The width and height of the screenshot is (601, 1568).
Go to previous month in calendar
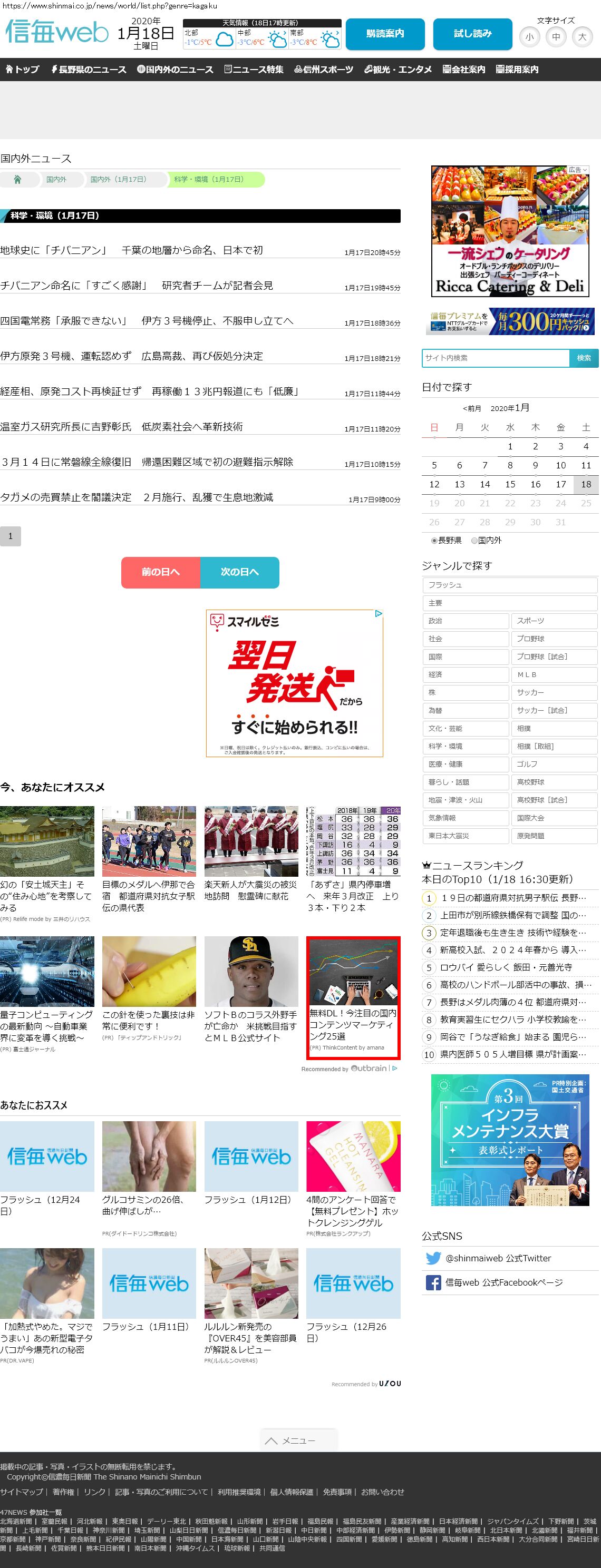point(472,408)
